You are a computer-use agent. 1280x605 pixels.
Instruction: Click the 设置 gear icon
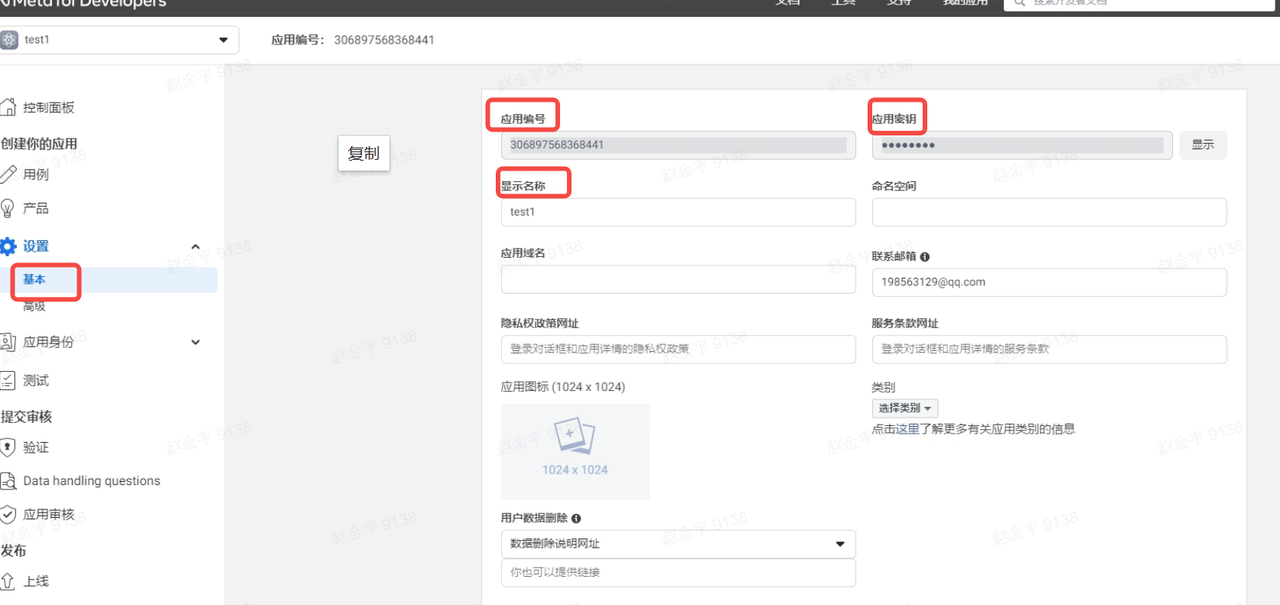(9, 246)
